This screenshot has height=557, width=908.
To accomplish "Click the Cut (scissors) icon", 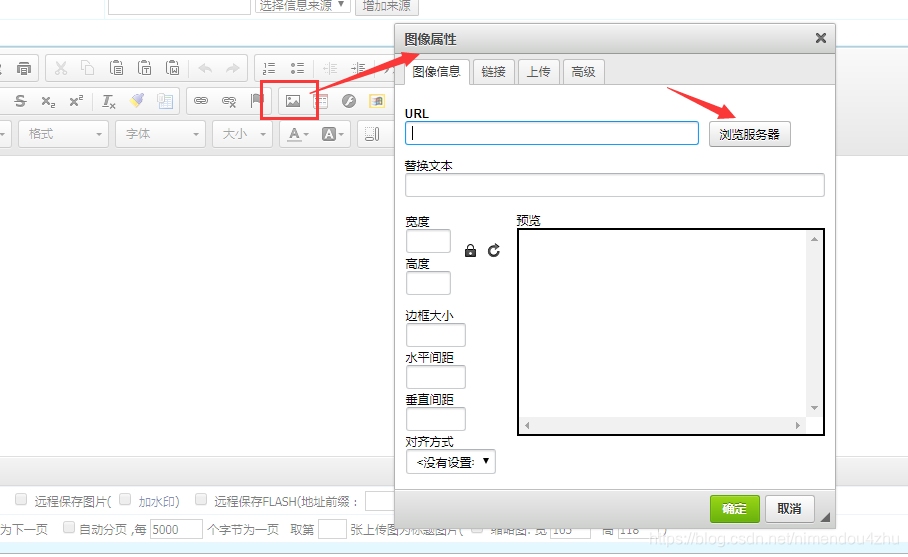I will [x=61, y=68].
